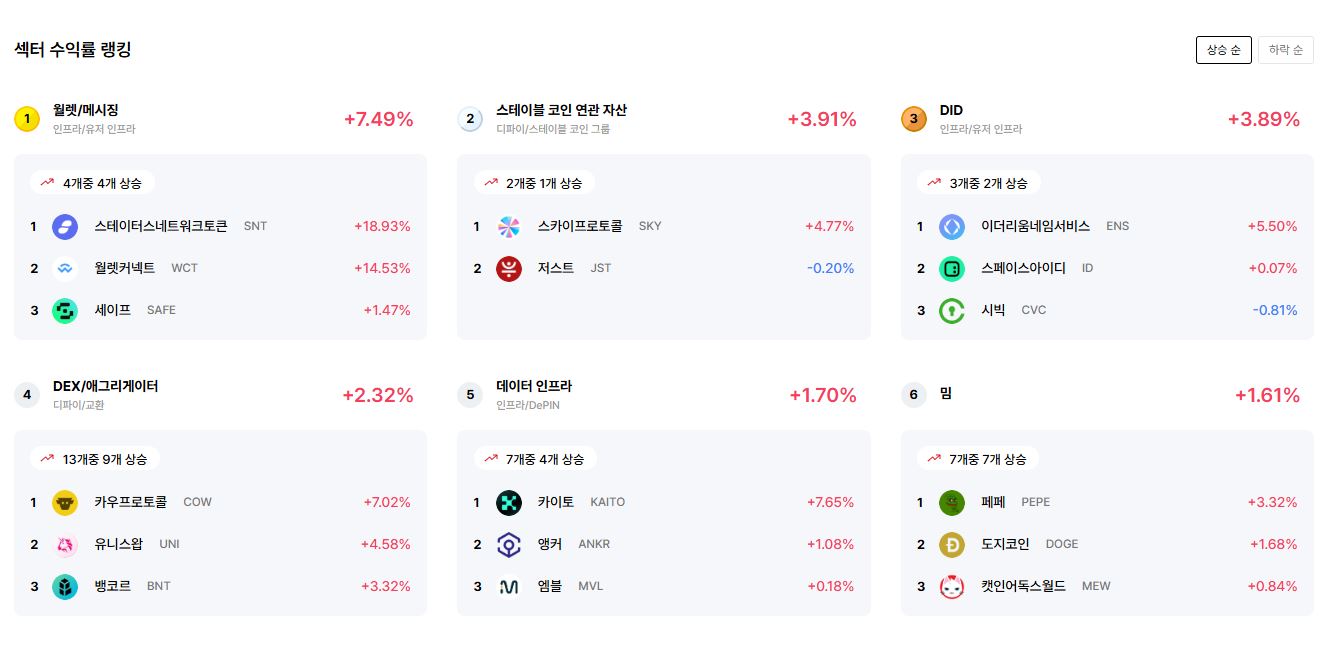Select the 시빅 CVC row
The height and width of the screenshot is (645, 1336).
pos(1107,310)
